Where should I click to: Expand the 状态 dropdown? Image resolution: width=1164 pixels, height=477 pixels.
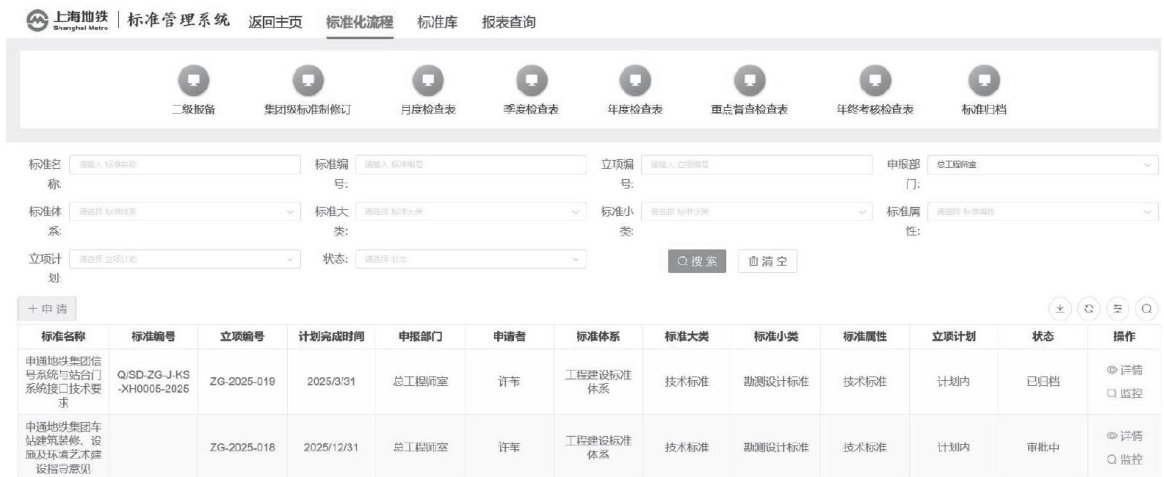click(x=471, y=260)
